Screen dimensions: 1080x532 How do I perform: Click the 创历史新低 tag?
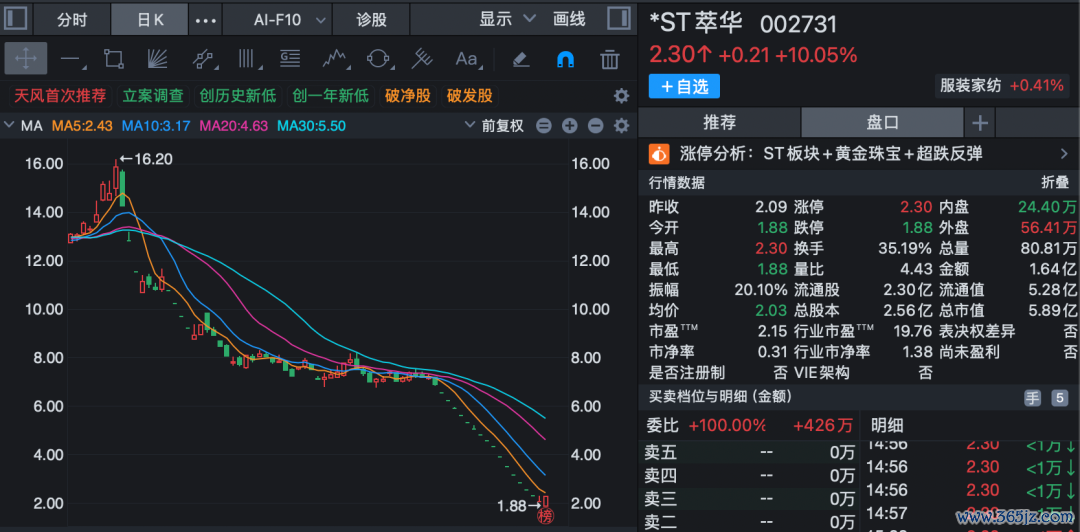tap(238, 96)
